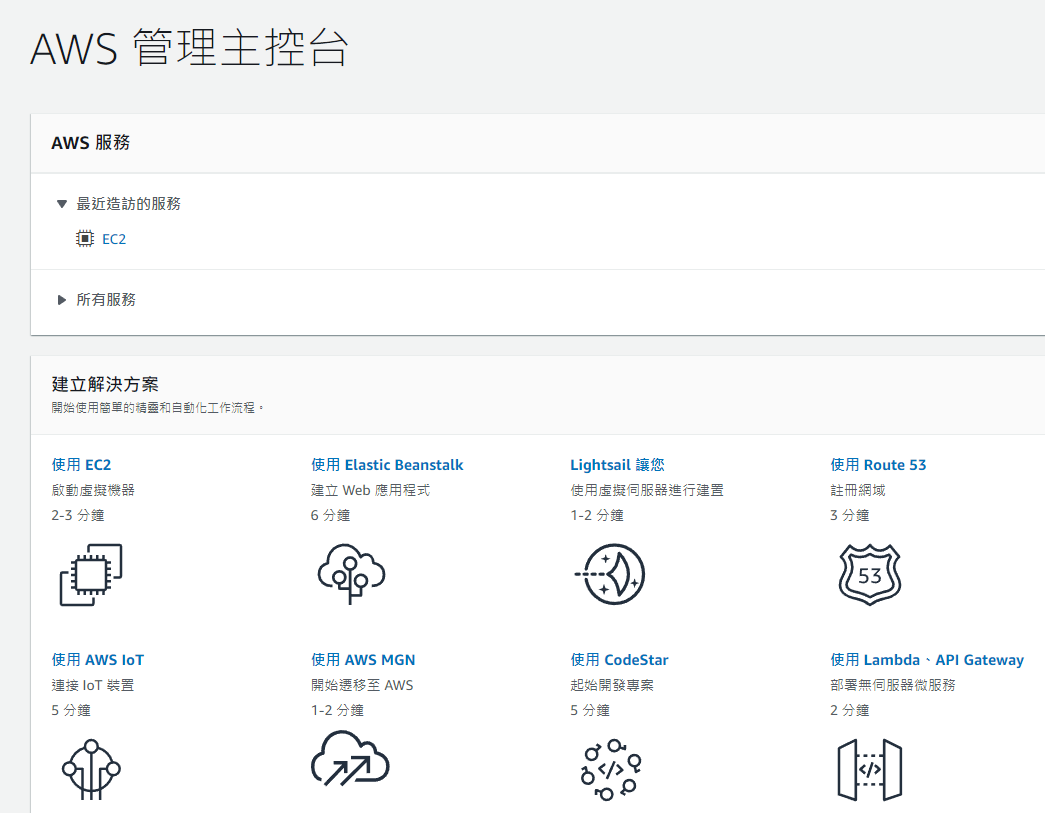Open the 使用 AWS IoT link
This screenshot has height=813, width=1045.
click(x=97, y=660)
